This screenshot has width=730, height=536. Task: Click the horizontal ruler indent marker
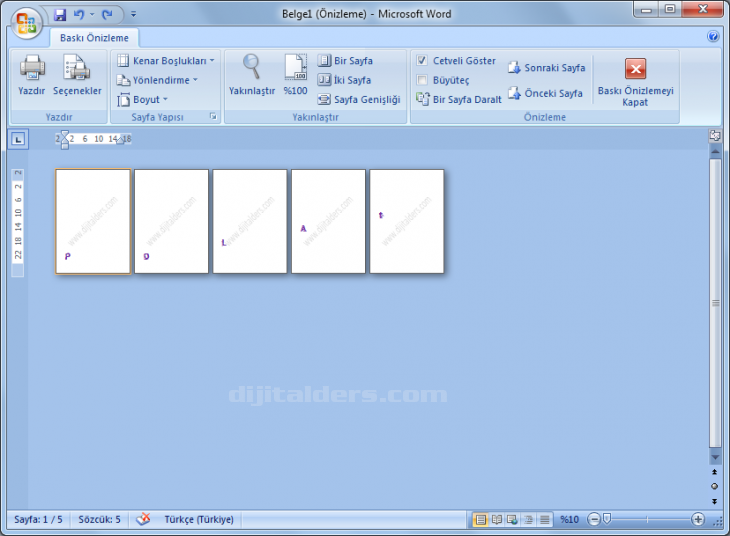pyautogui.click(x=65, y=139)
